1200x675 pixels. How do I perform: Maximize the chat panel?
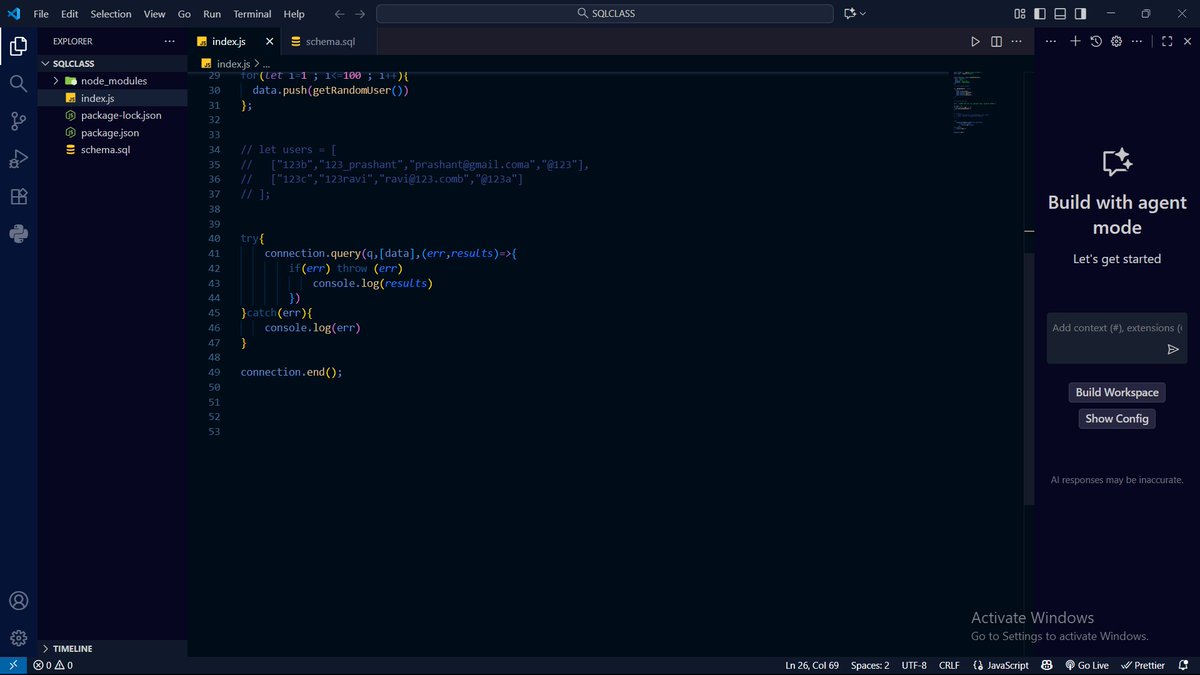1166,41
